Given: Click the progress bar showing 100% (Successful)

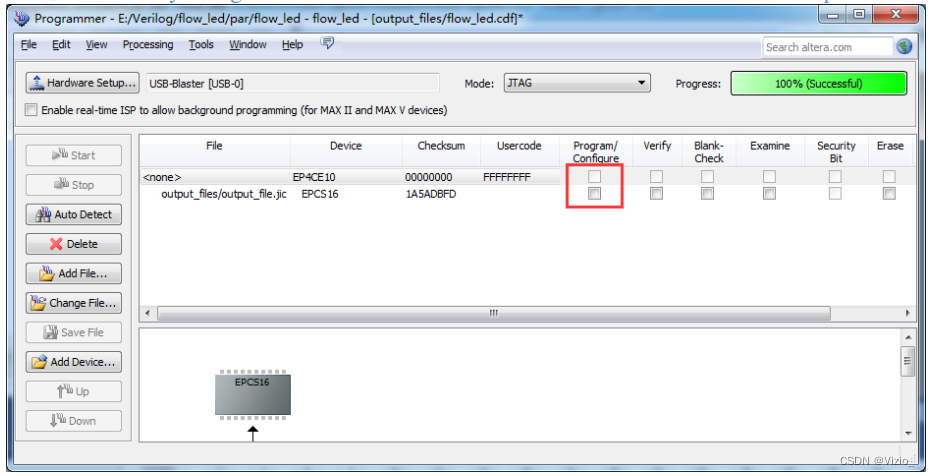Looking at the screenshot, I should coord(818,84).
